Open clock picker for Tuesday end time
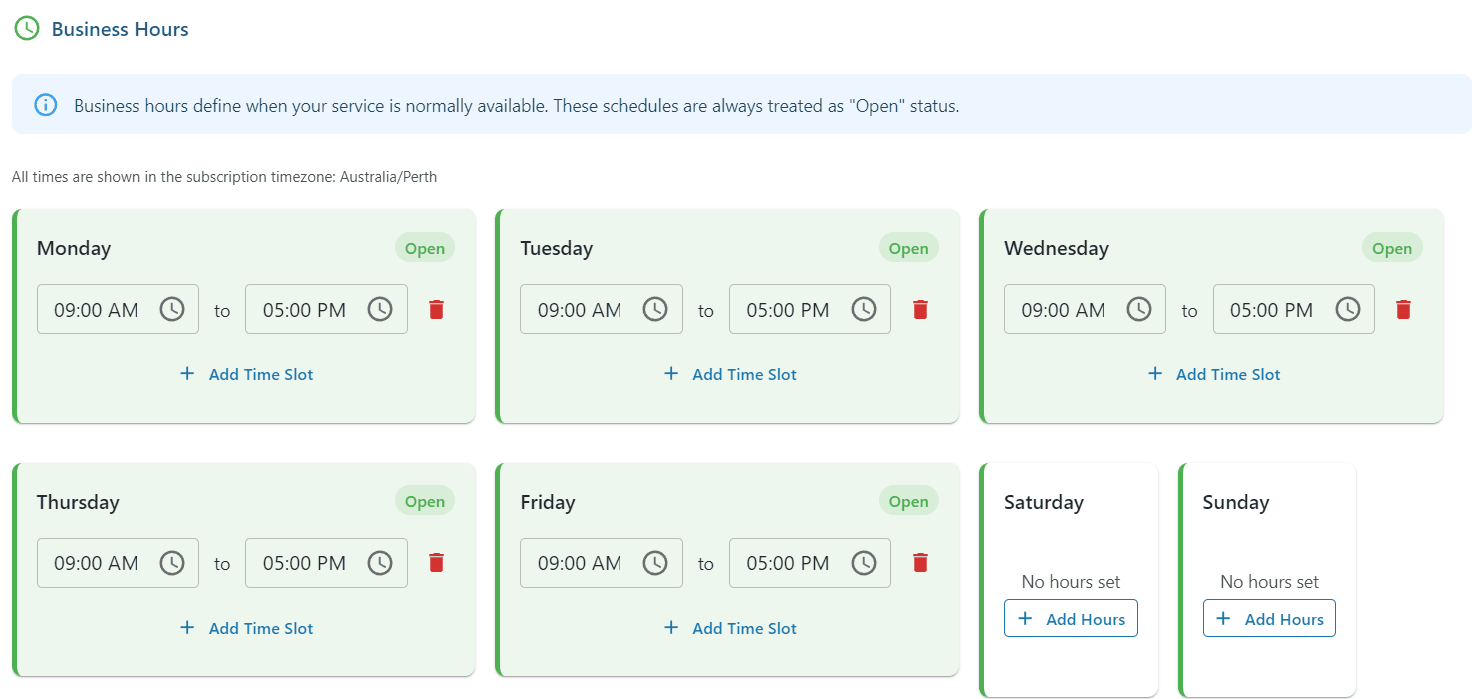Image resolution: width=1483 pixels, height=699 pixels. coord(863,309)
